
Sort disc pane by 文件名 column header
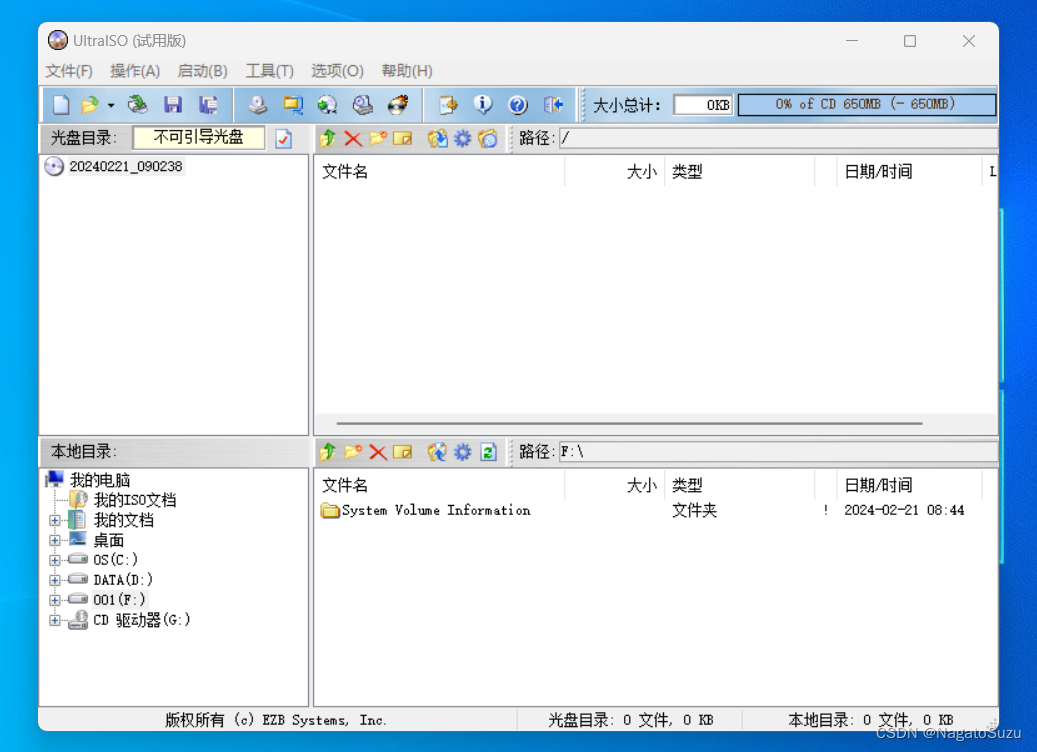pyautogui.click(x=440, y=172)
